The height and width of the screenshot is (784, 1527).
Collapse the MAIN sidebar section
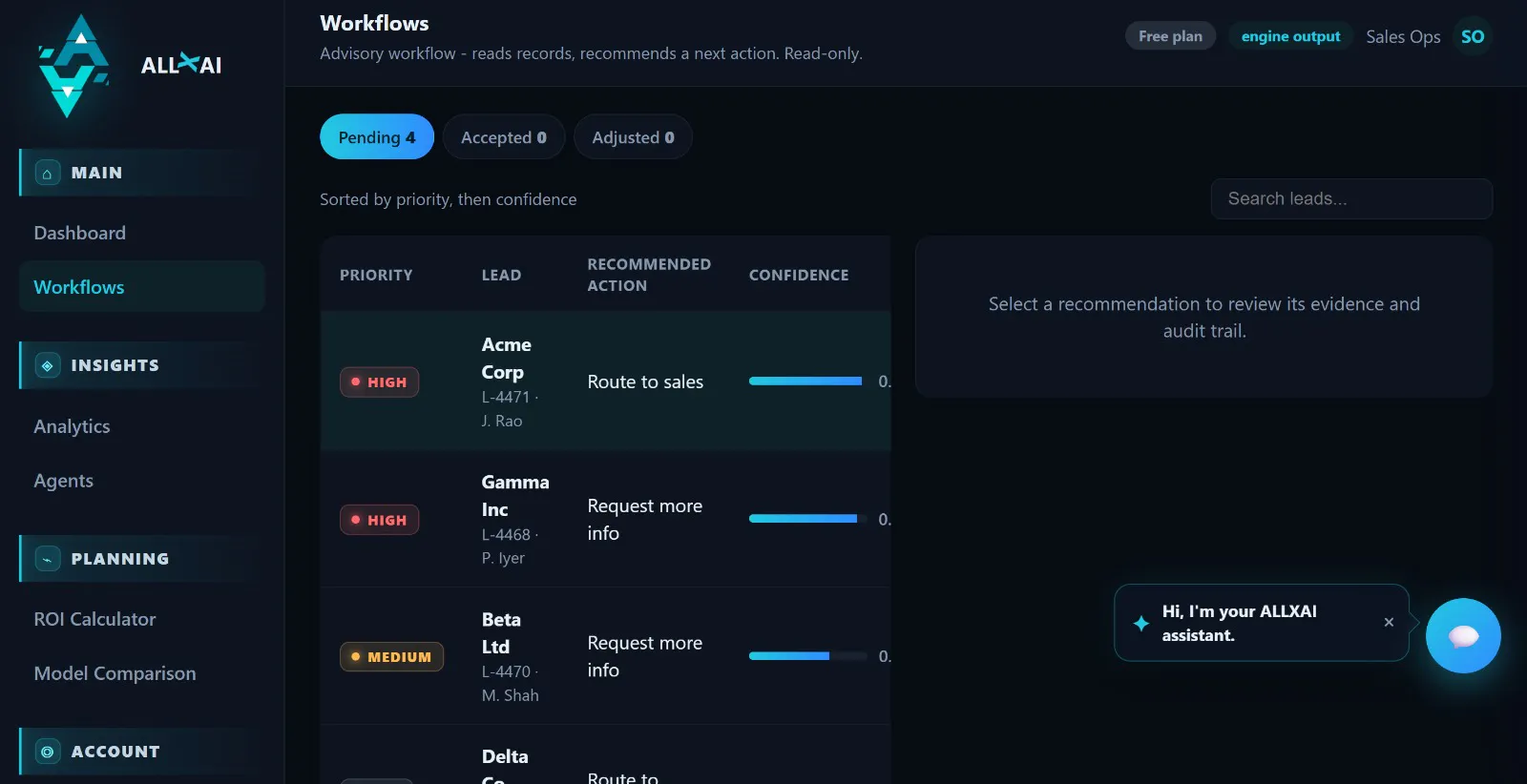141,173
